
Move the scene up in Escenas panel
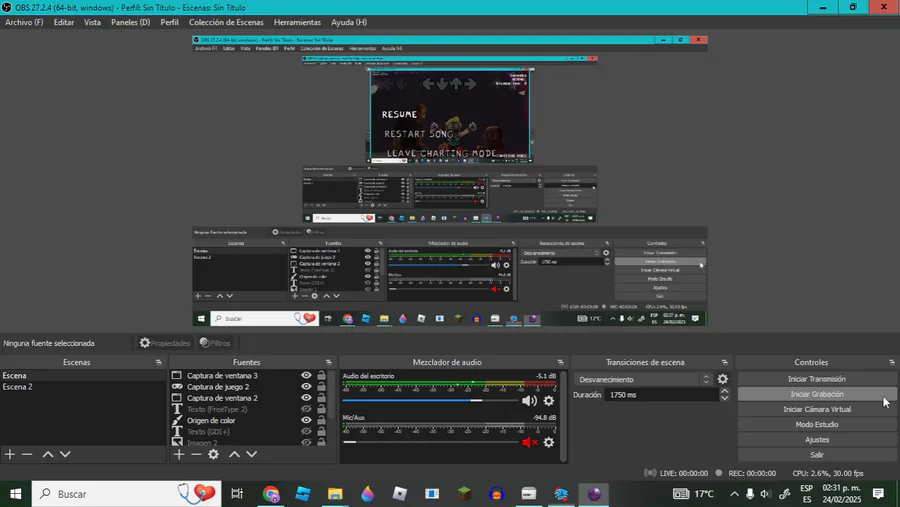(x=48, y=454)
